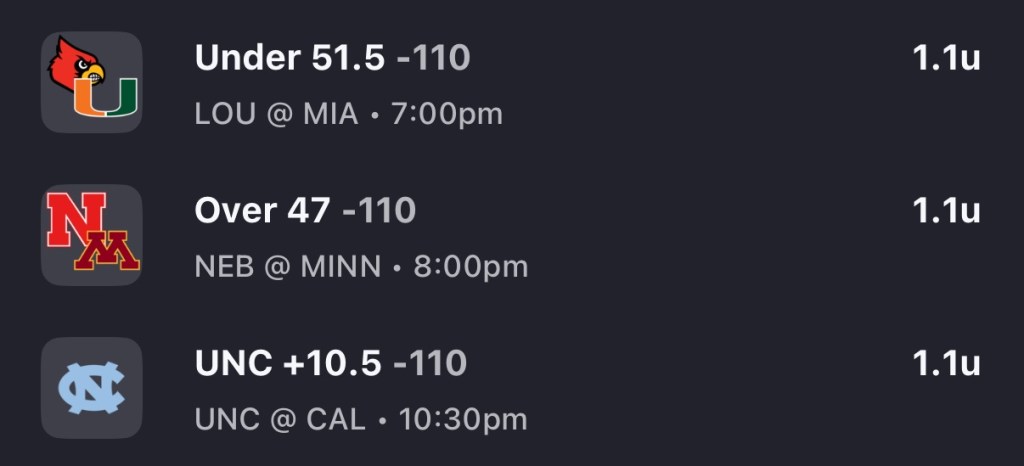
Task: Click the 1.1u stake for Over 47
Action: click(946, 210)
